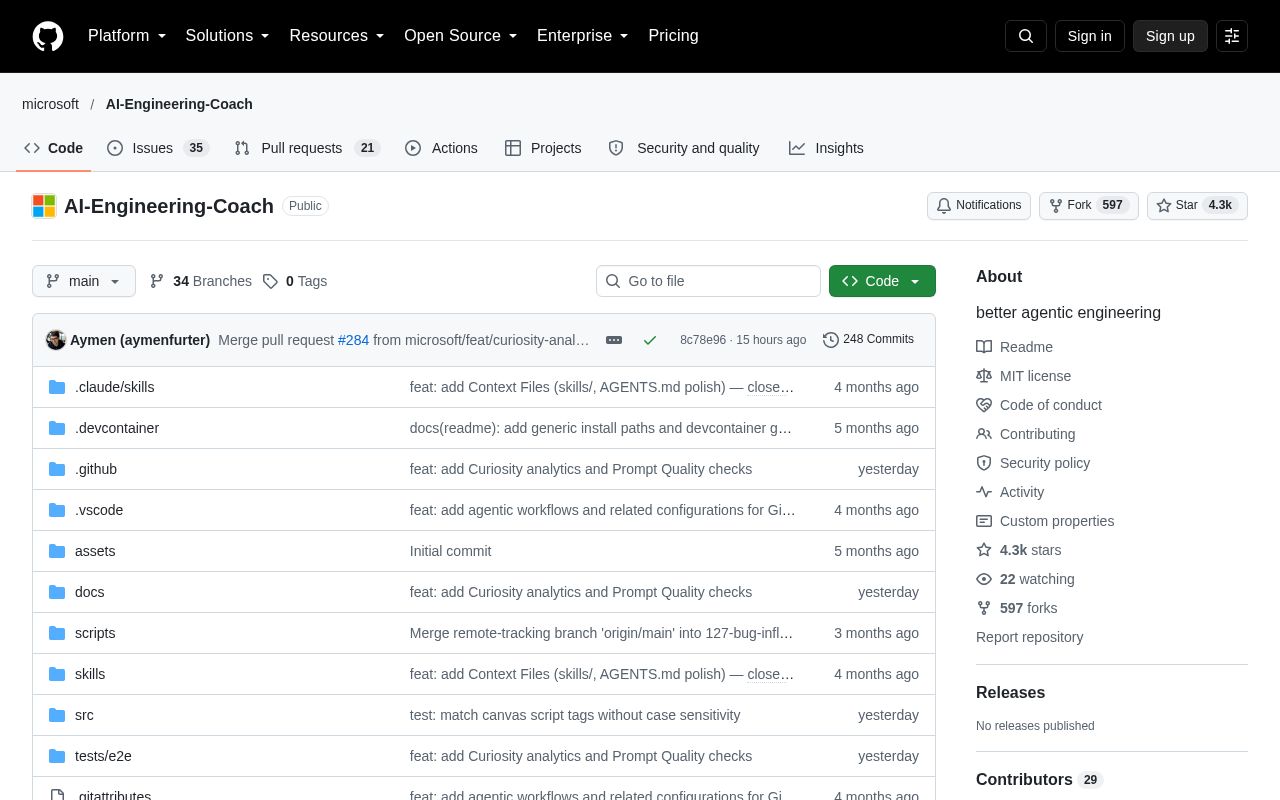View the 34 Branches link
This screenshot has height=800, width=1280.
[200, 281]
